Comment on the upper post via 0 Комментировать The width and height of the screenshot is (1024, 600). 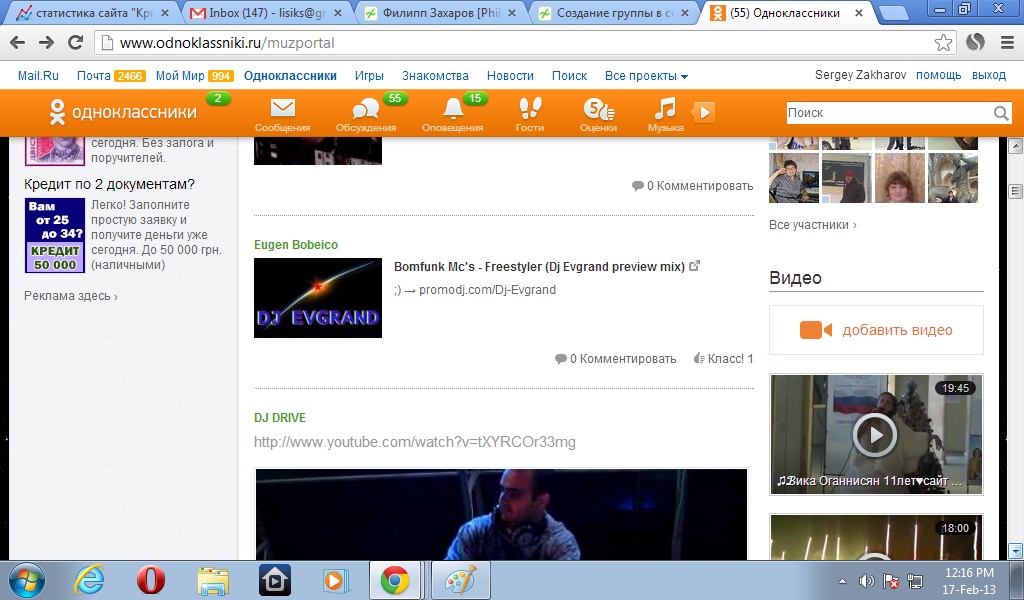692,186
